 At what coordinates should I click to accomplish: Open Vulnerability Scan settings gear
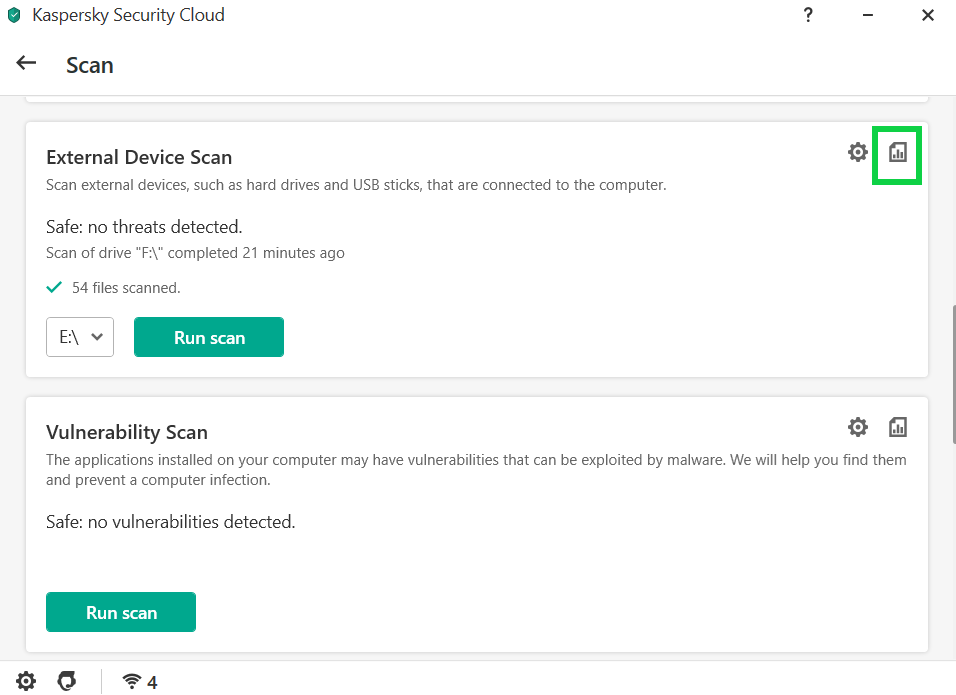point(858,427)
